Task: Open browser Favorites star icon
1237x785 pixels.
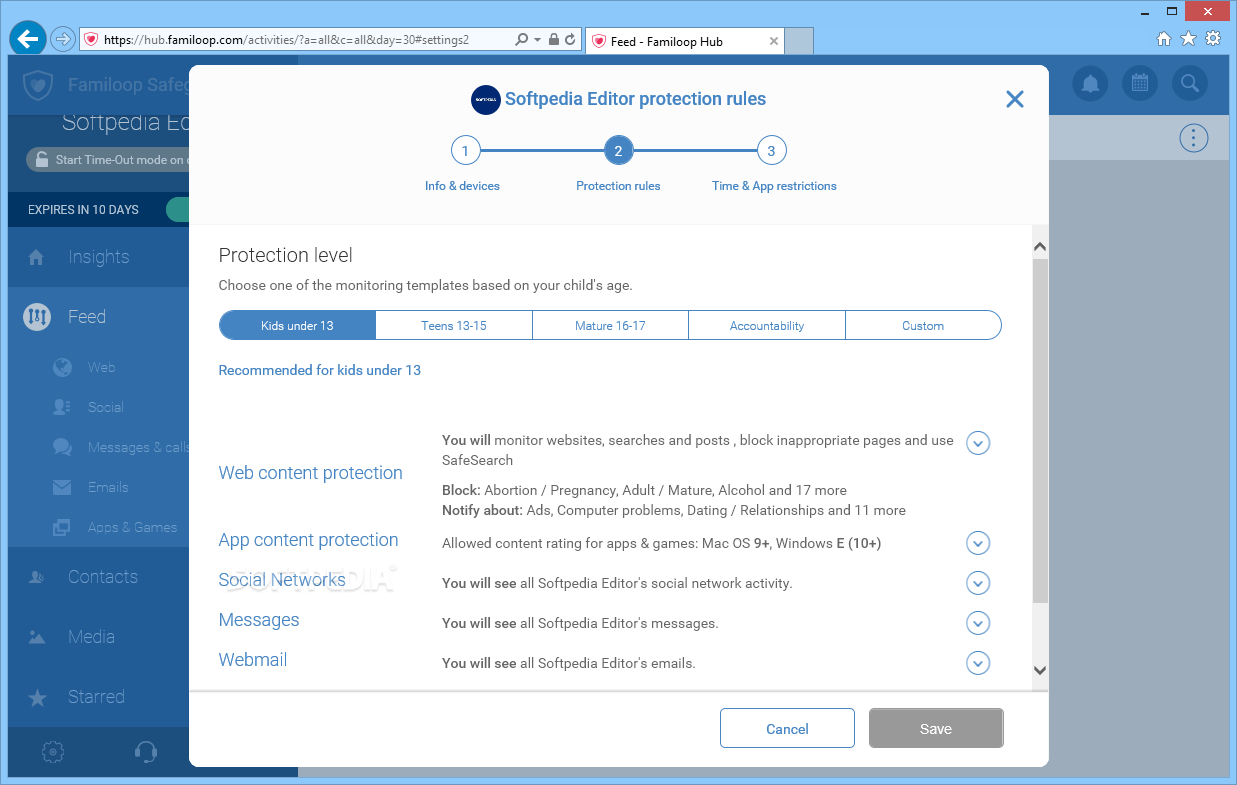Action: (x=1188, y=39)
